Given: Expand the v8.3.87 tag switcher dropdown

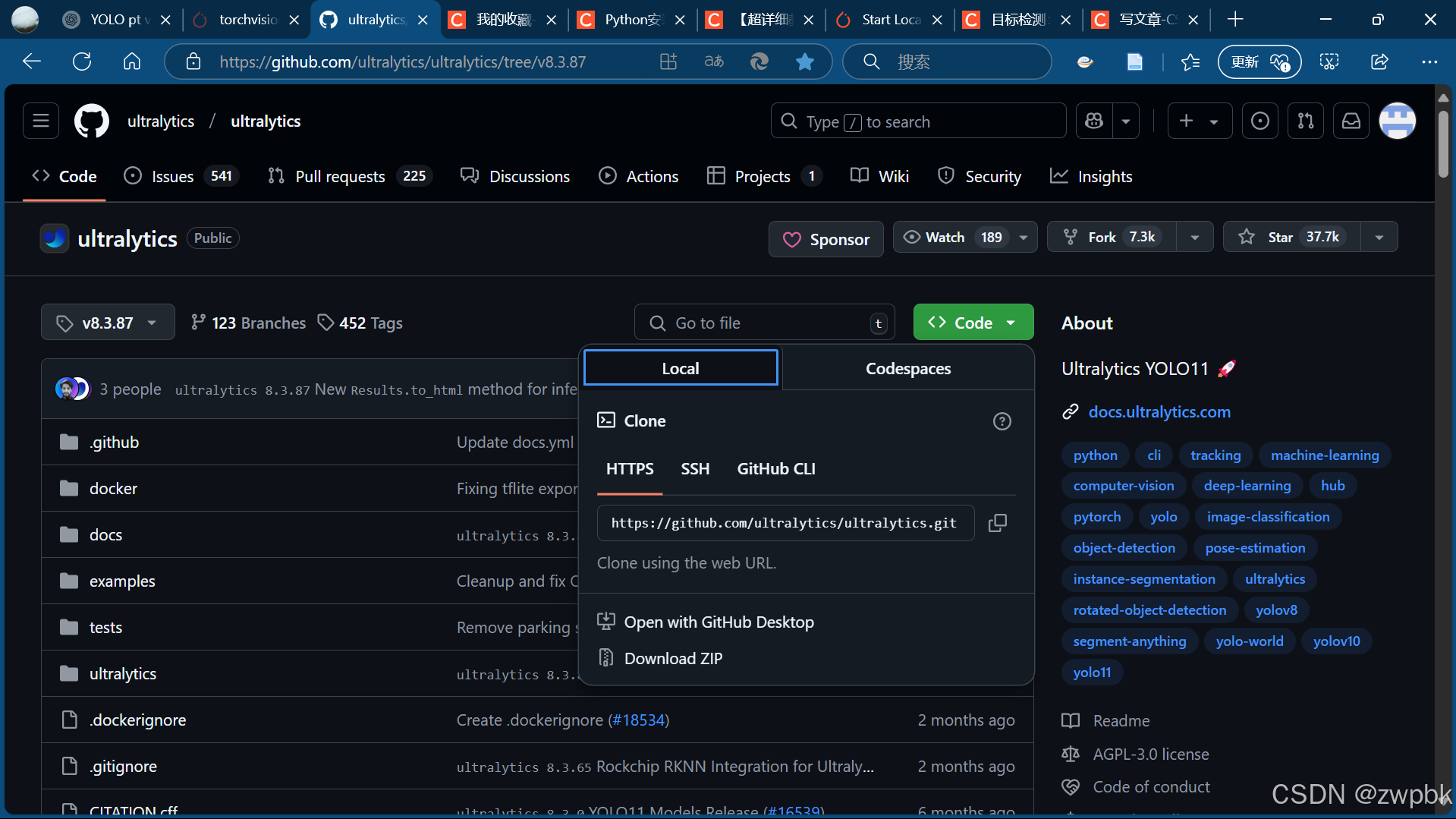Looking at the screenshot, I should (108, 323).
